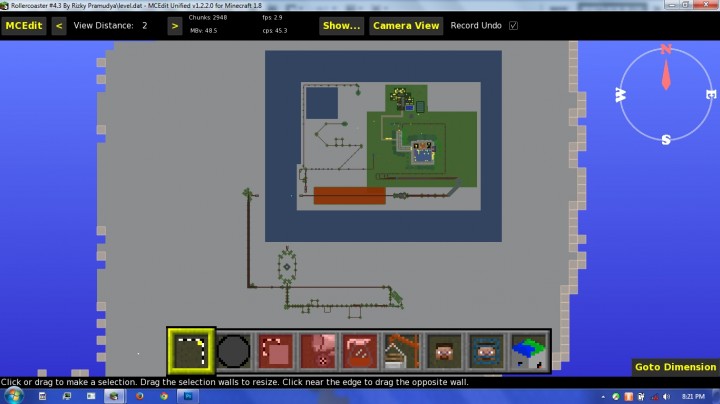The width and height of the screenshot is (720, 404).
Task: Select the Fill and Replace tool
Action: coord(318,352)
